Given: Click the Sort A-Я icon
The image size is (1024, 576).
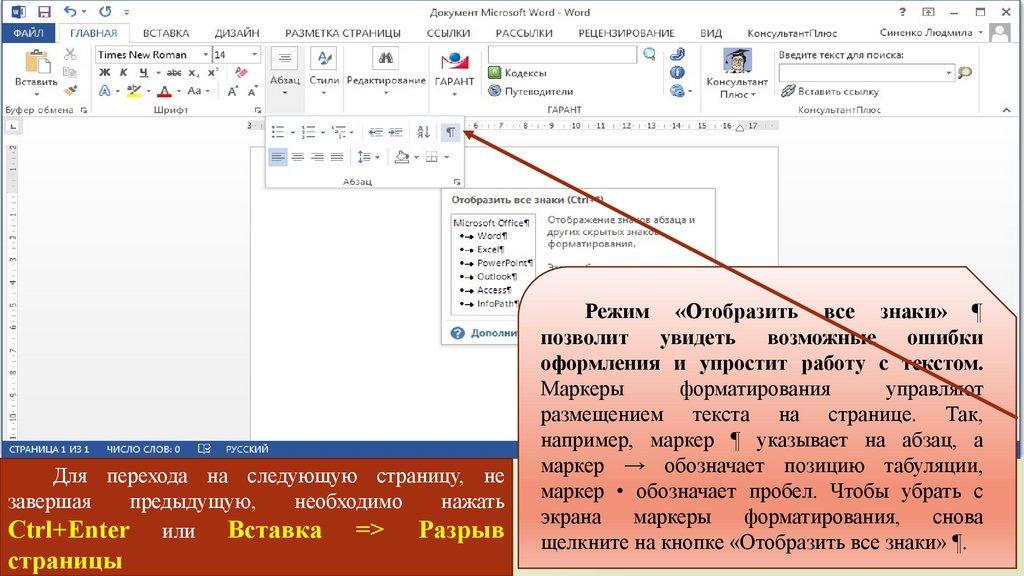Looking at the screenshot, I should (423, 132).
